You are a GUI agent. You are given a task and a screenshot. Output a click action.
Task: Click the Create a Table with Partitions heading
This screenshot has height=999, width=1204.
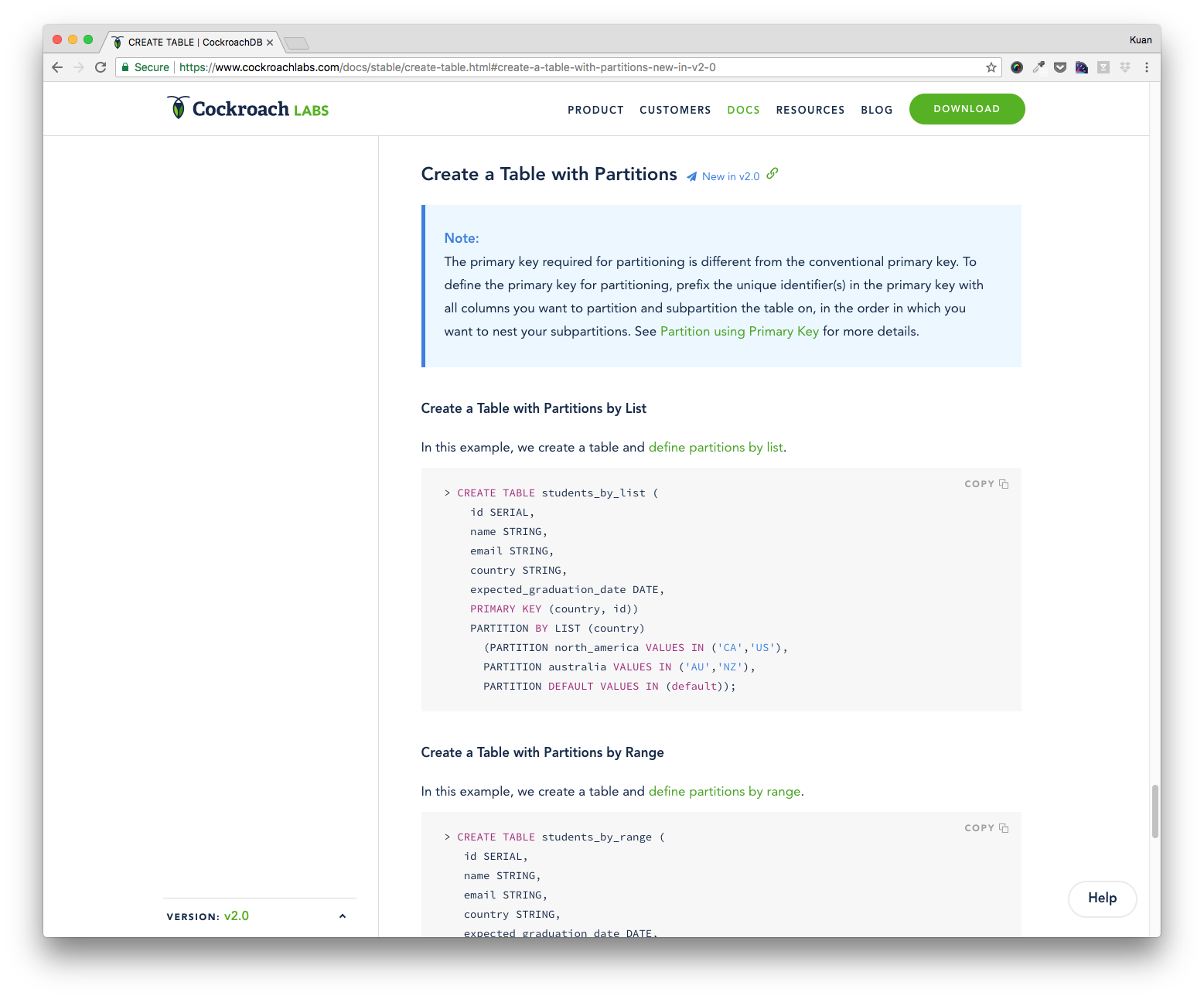(549, 174)
